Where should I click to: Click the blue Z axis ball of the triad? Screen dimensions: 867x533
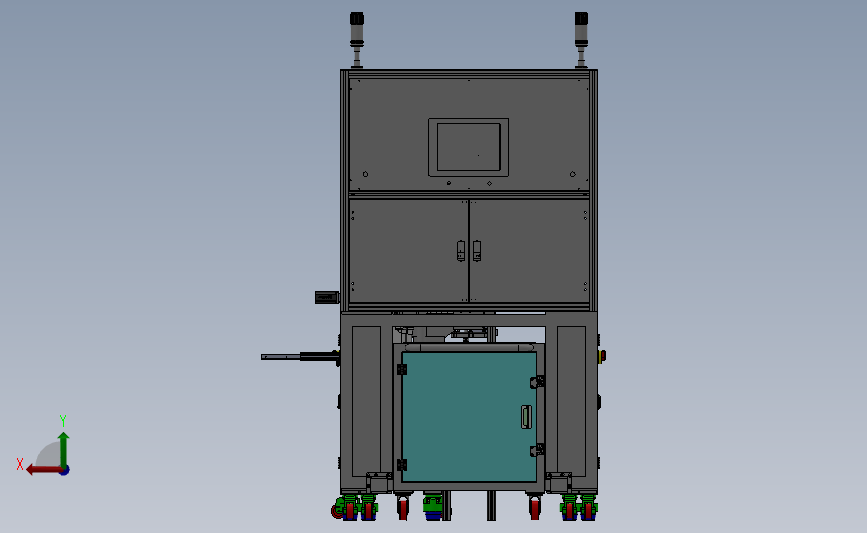point(65,471)
